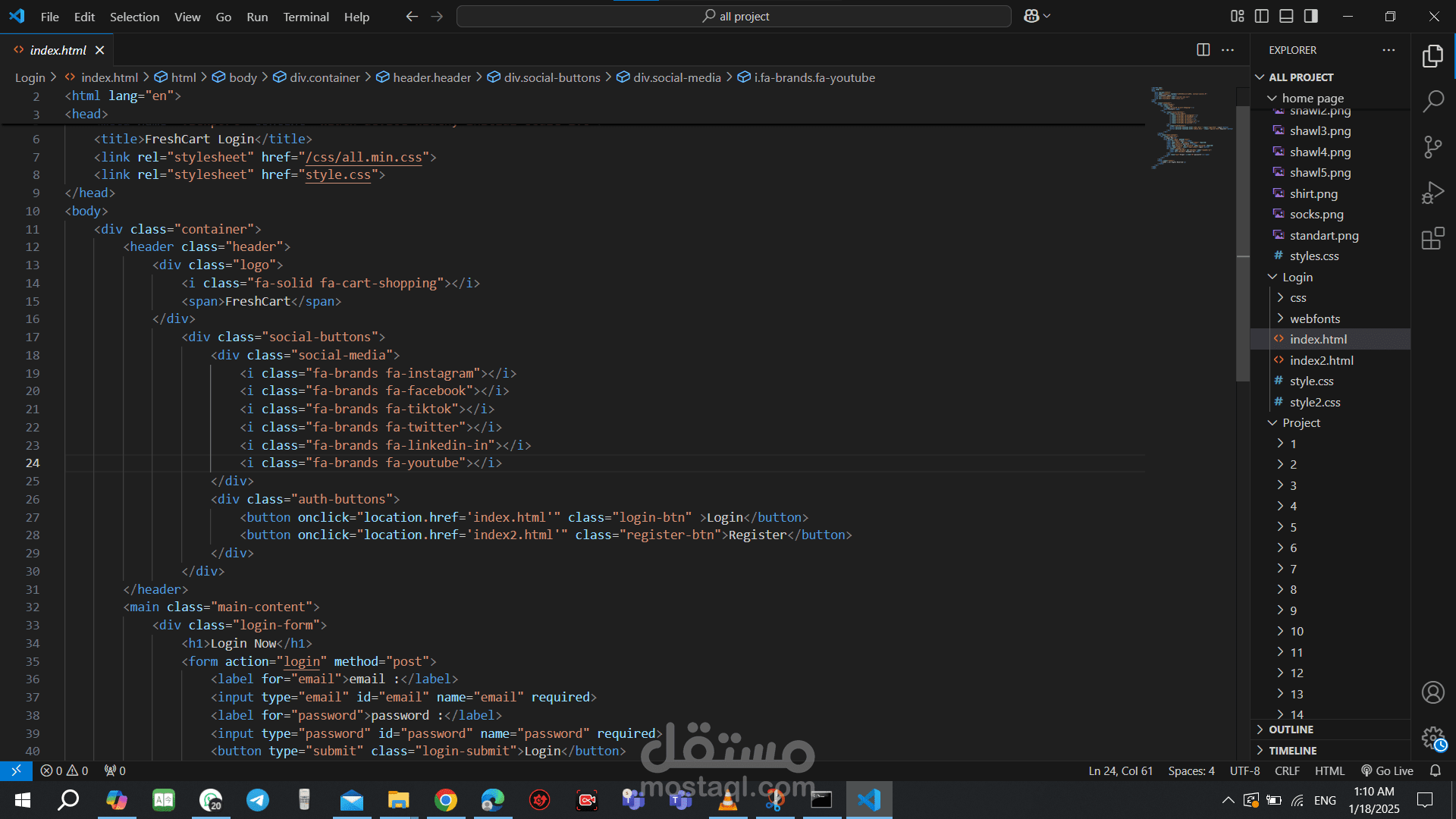Expand the TIMELINE section
This screenshot has height=819, width=1456.
1292,751
